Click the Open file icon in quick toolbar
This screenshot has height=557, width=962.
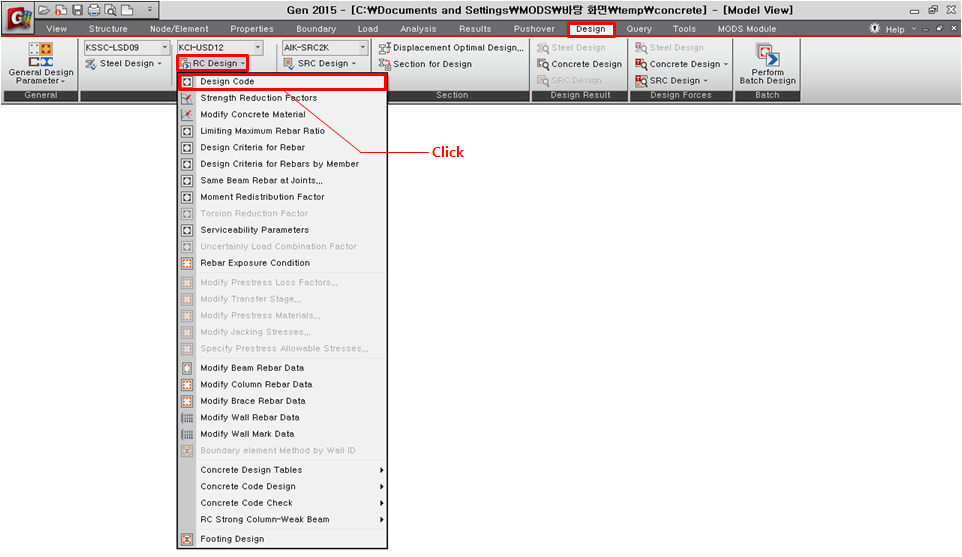pos(44,10)
